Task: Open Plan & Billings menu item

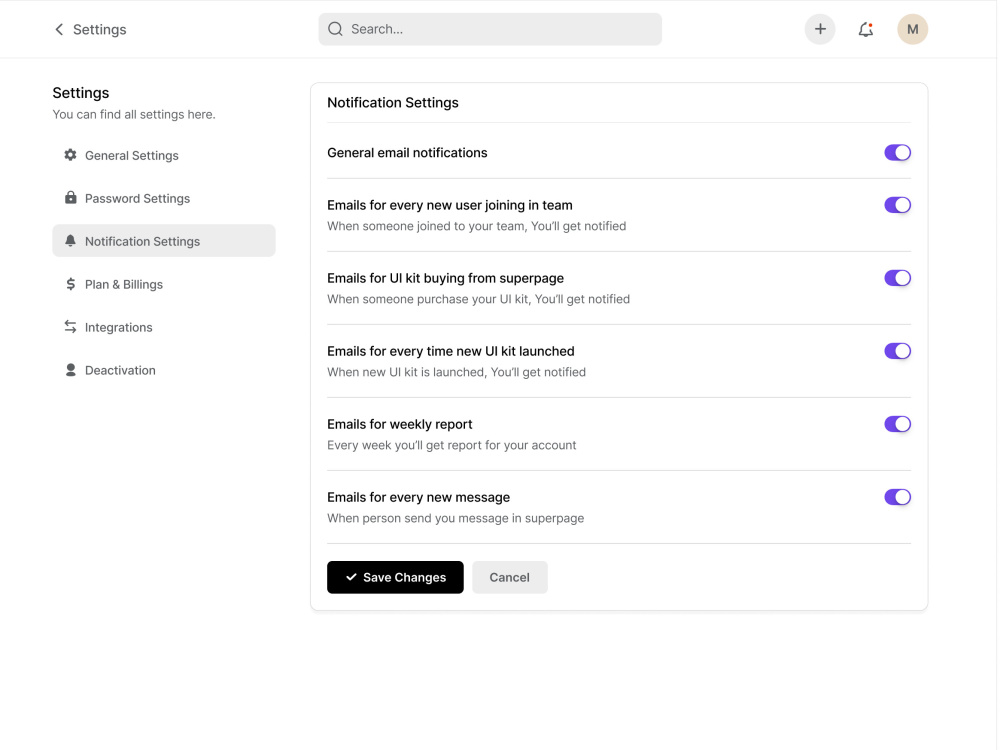Action: [x=164, y=284]
